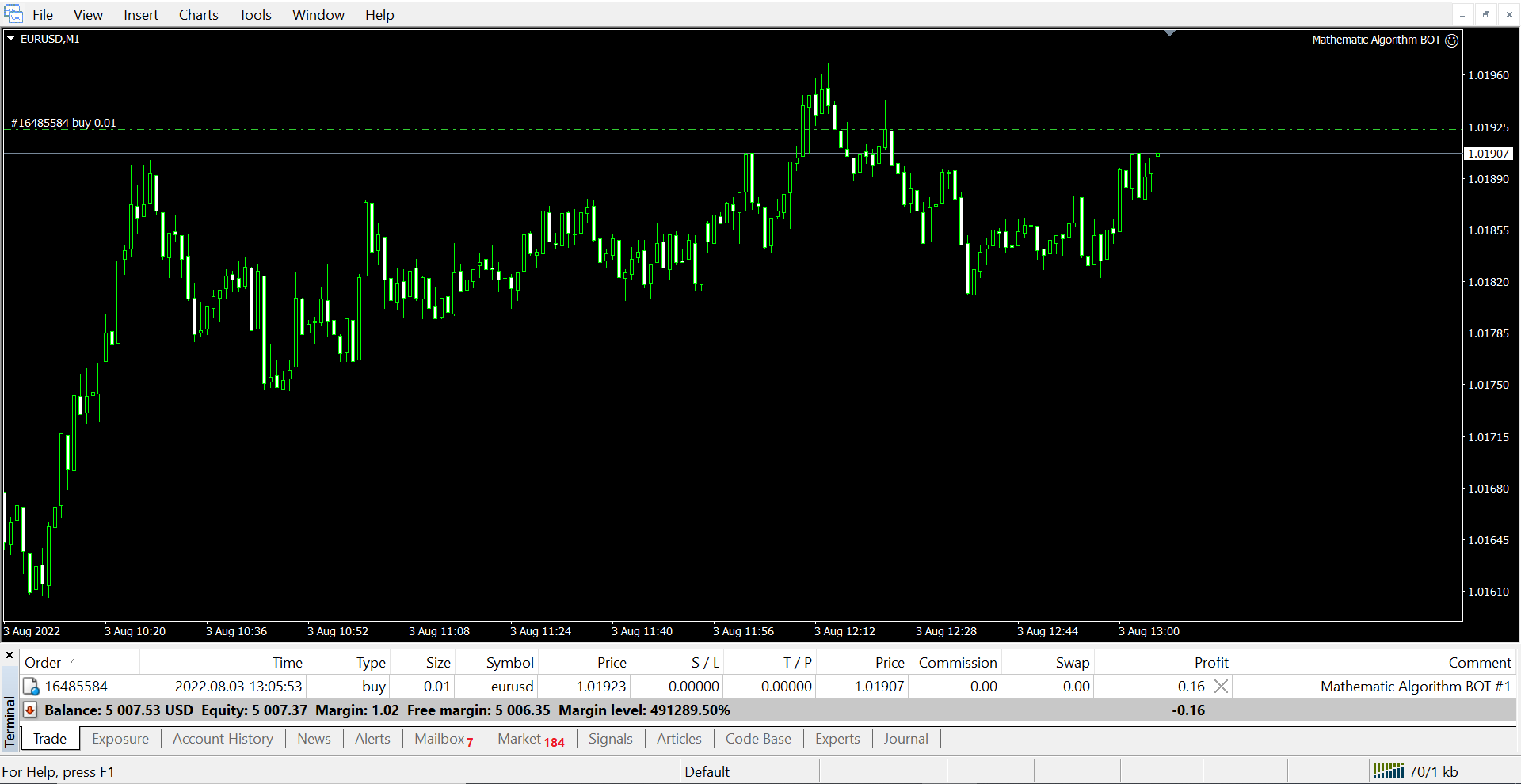Click the #16485584 buy 0.01 order line label
1521x784 pixels.
[63, 123]
